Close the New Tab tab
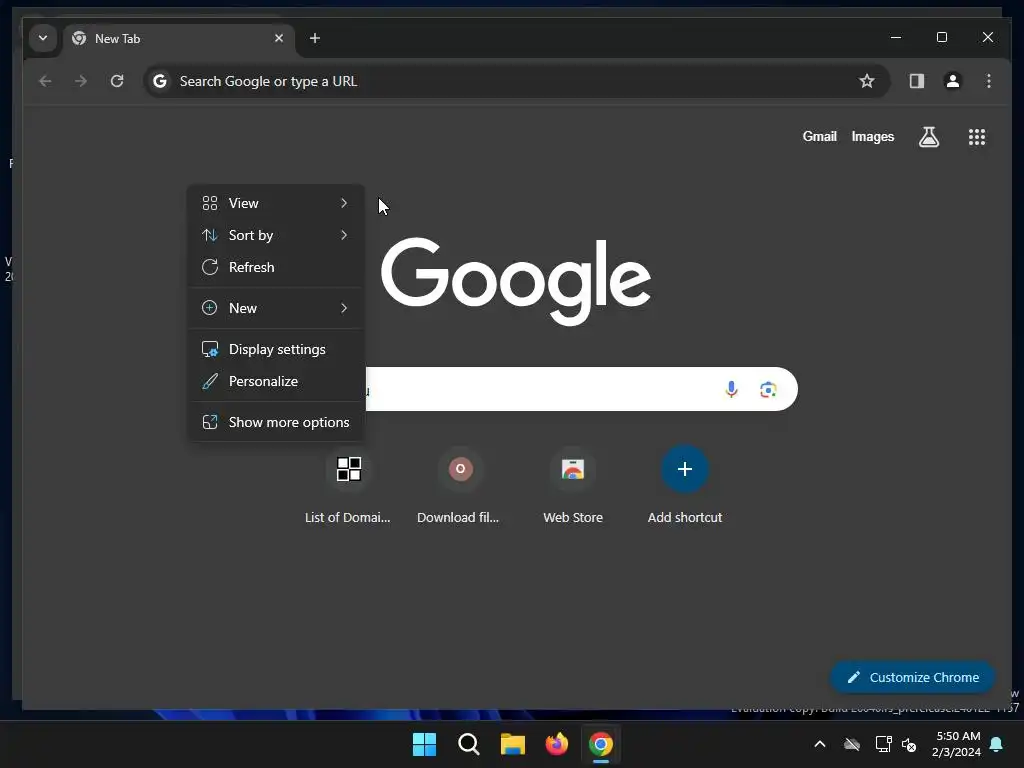The height and width of the screenshot is (768, 1024). [x=279, y=38]
